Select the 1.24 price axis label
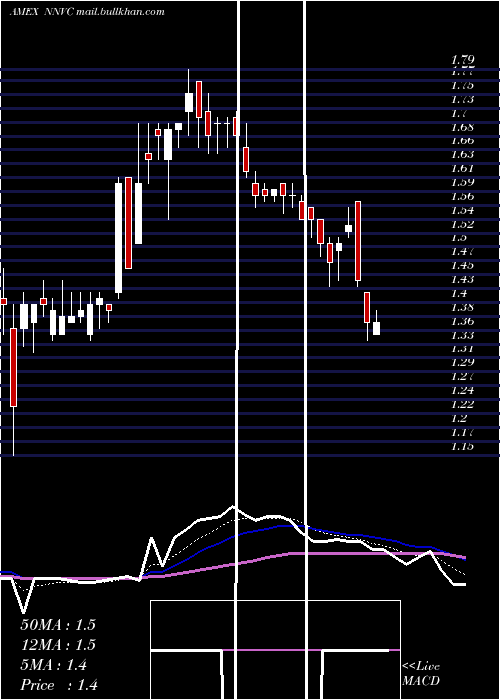This screenshot has height=700, width=500. click(463, 391)
